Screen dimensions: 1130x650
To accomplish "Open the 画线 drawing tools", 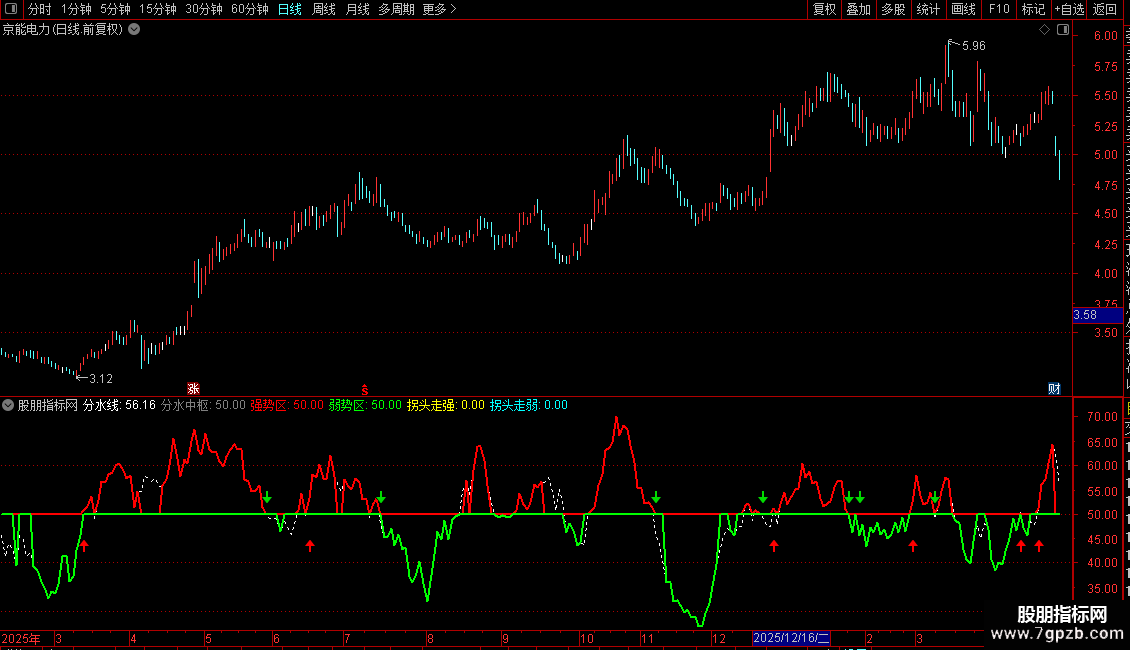I will (963, 9).
